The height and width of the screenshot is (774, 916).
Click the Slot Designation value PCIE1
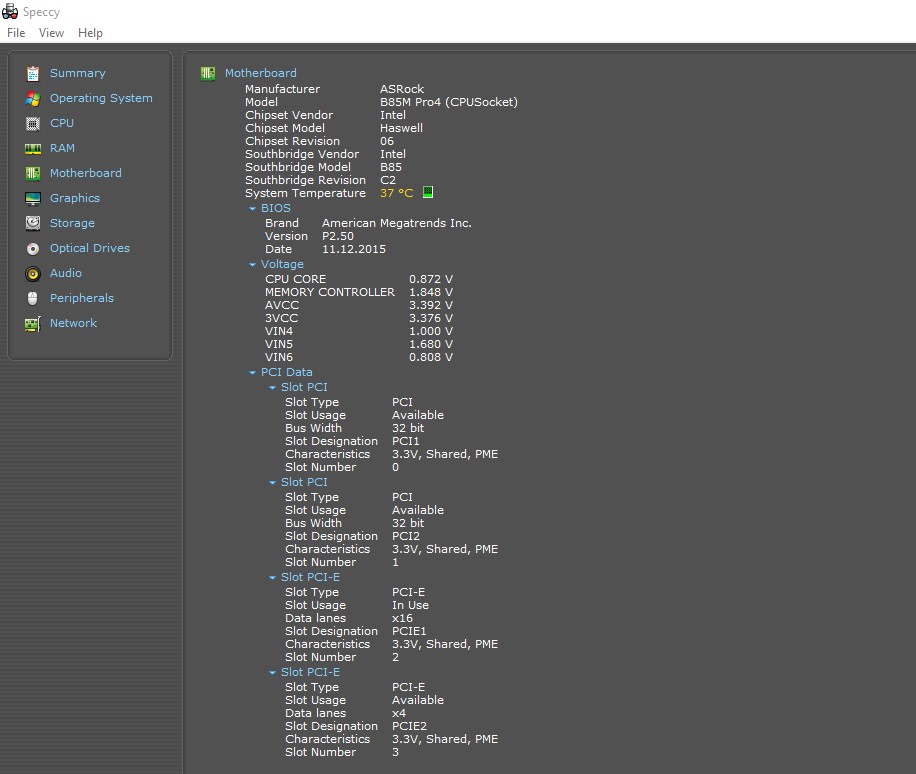point(409,631)
